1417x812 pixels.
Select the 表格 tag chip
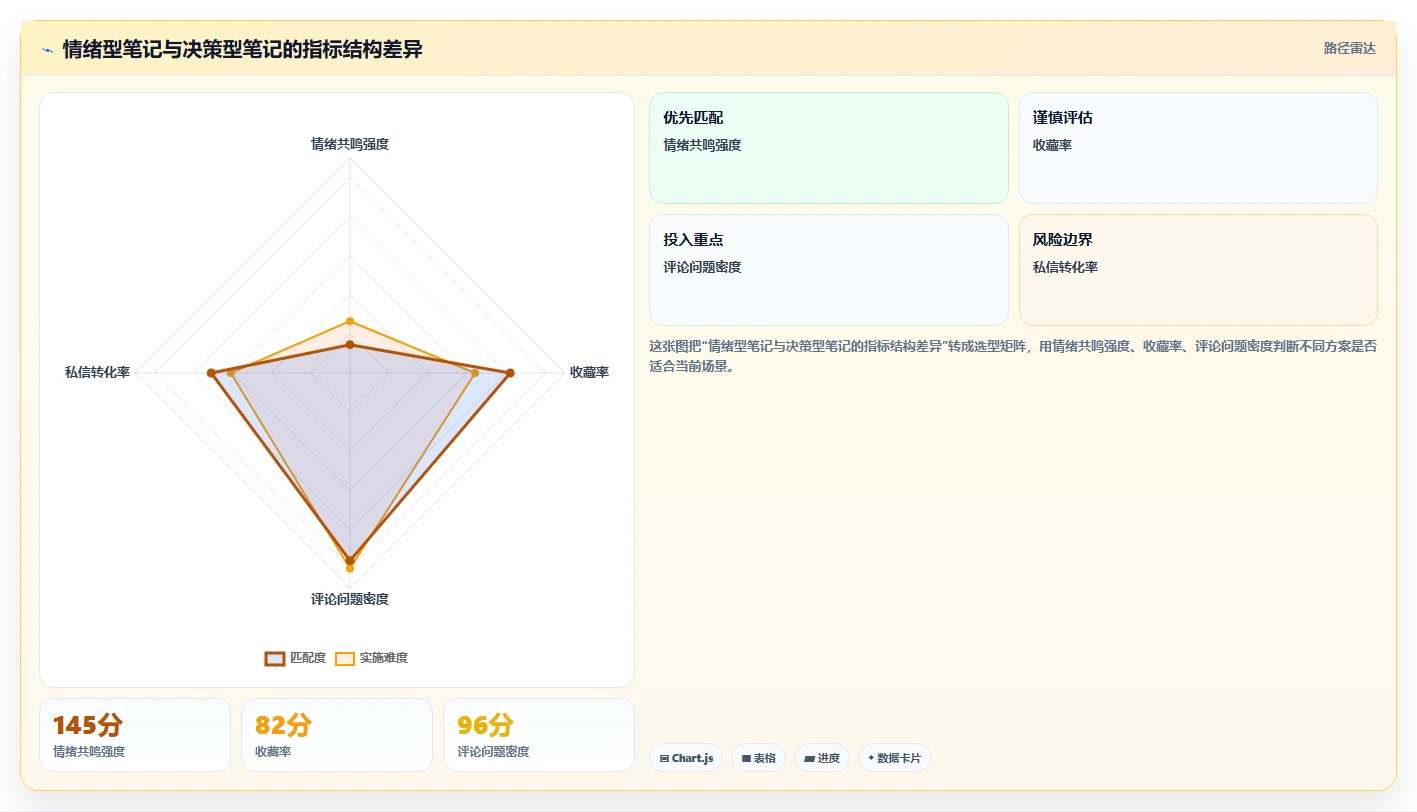click(759, 758)
